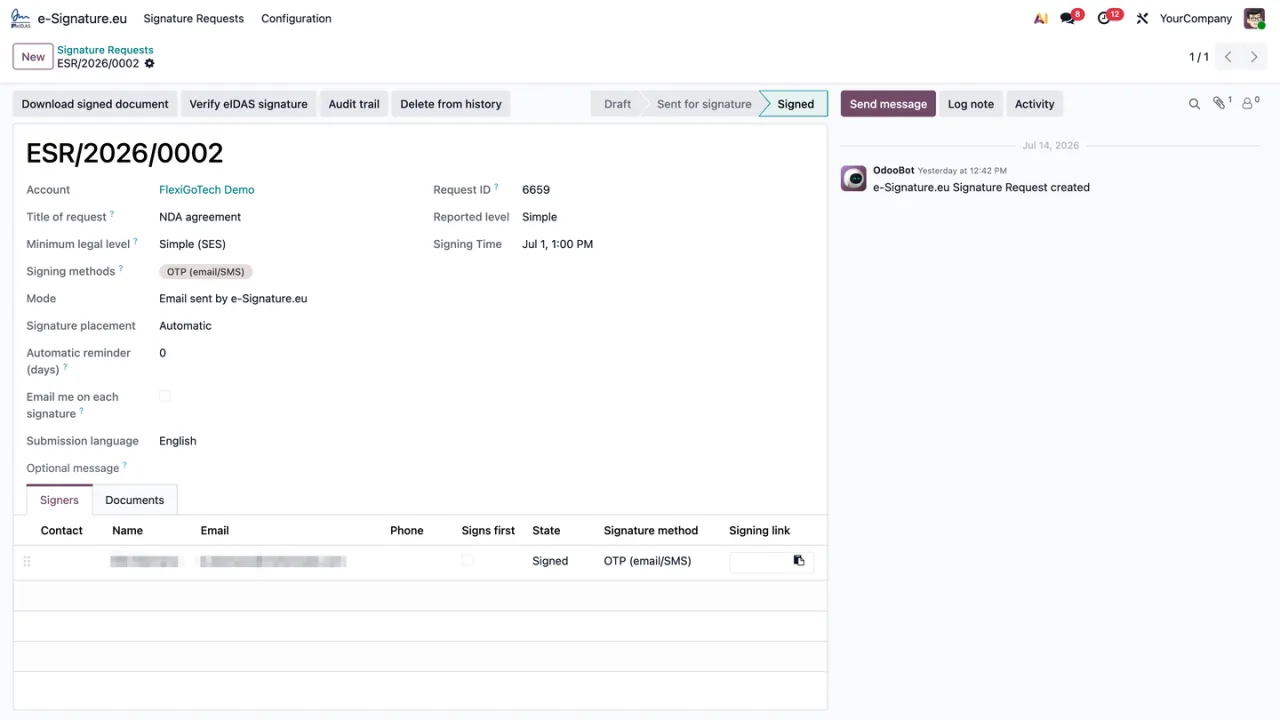
Task: Click the New button
Action: (33, 57)
